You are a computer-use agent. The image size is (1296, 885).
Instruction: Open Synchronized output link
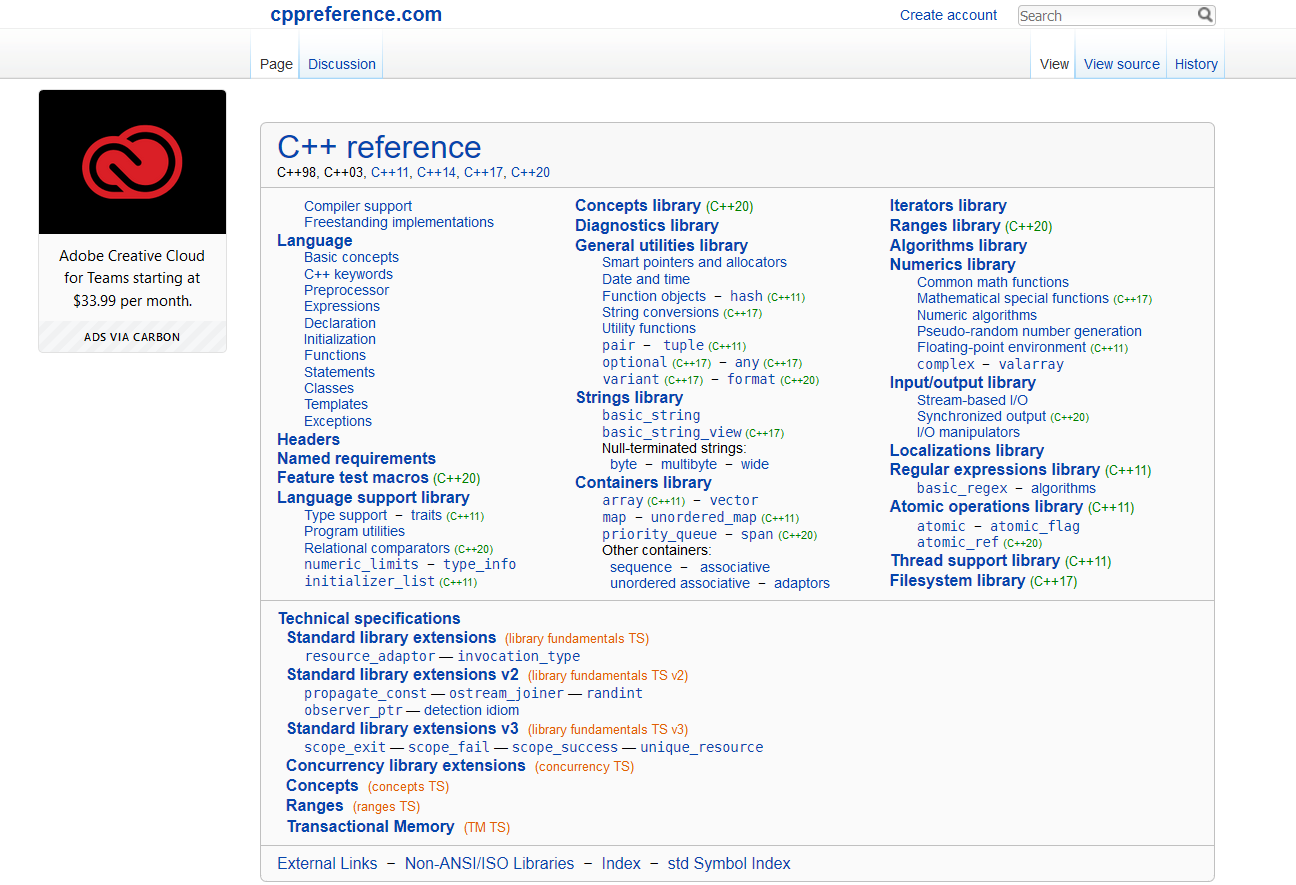pos(981,416)
